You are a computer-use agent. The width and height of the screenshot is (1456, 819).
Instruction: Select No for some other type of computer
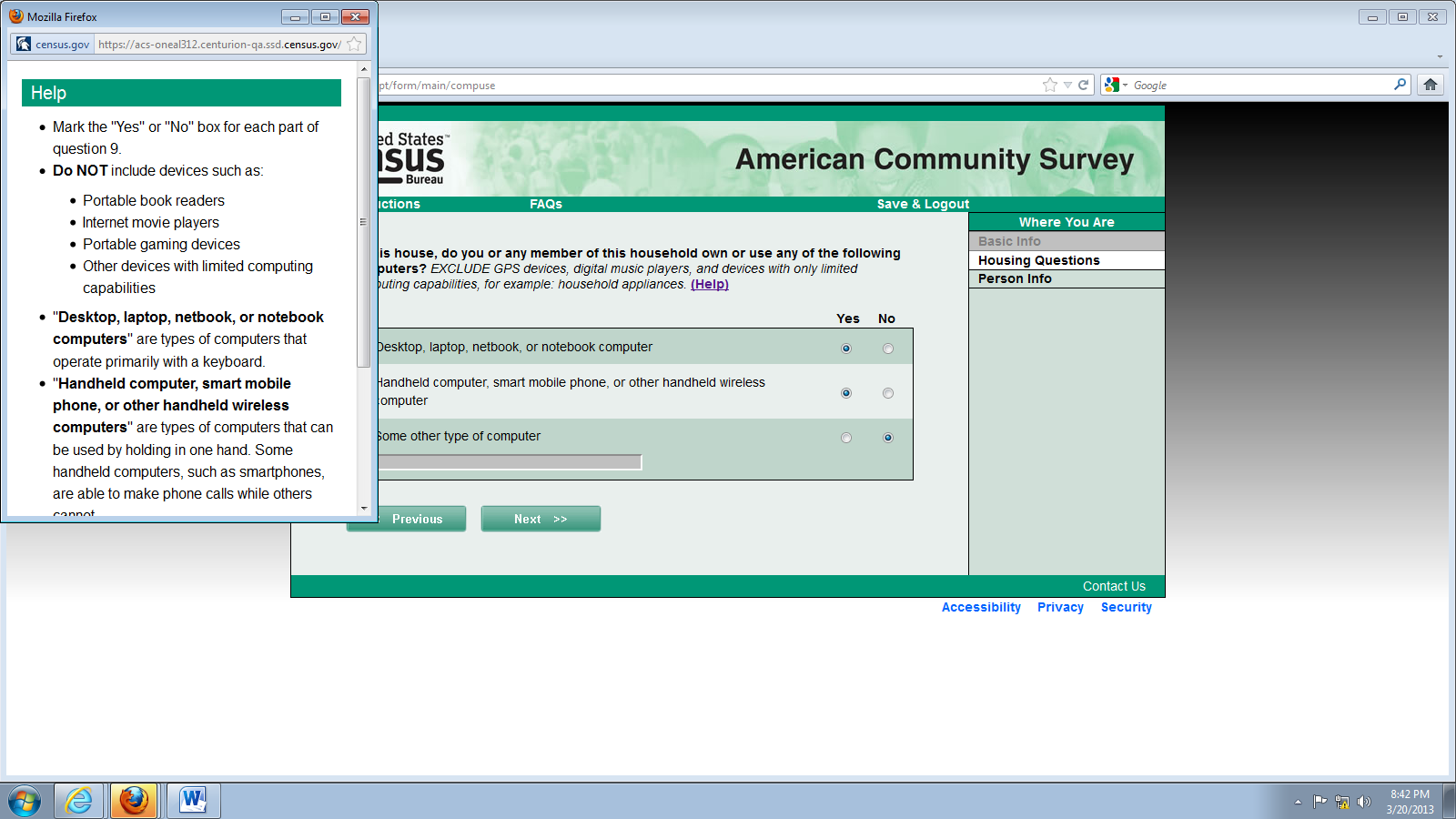pos(888,438)
